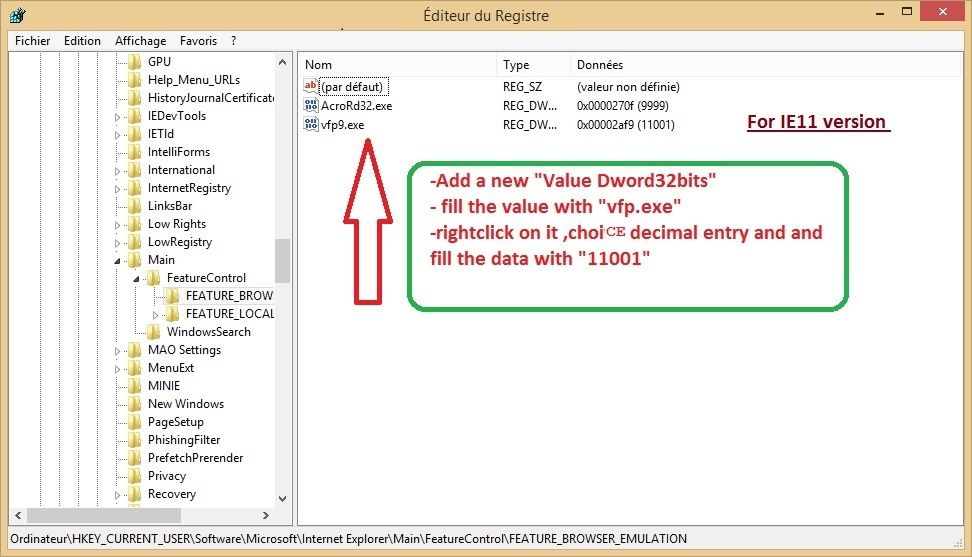Open the Fichier menu
The width and height of the screenshot is (972, 557).
[x=32, y=41]
